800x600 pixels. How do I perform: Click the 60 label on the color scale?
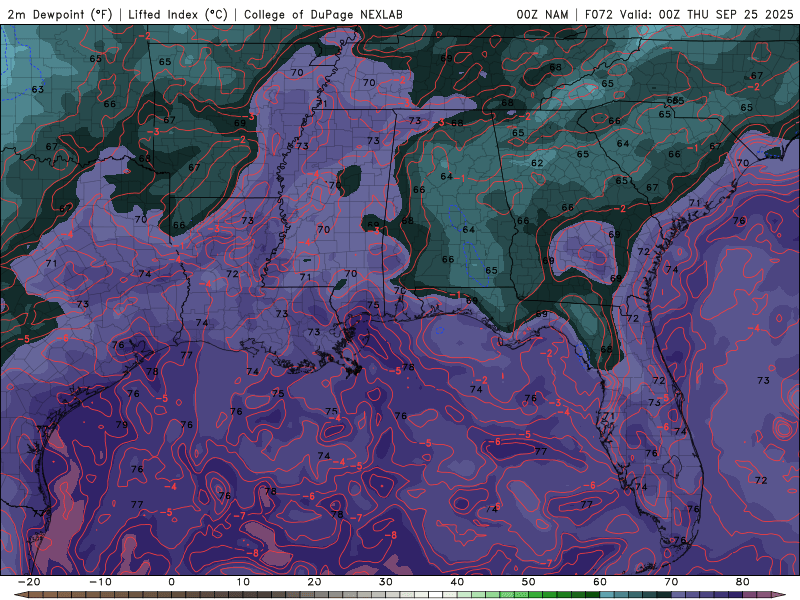(600, 582)
